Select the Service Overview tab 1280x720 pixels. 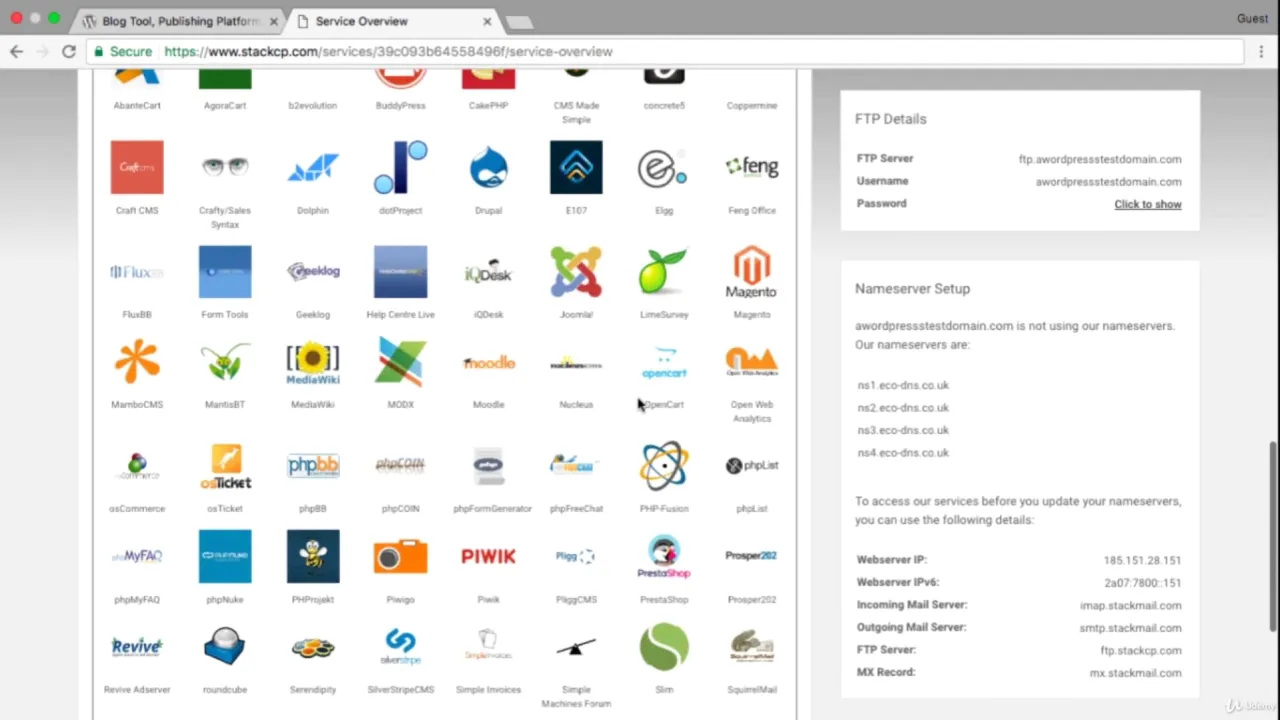pos(392,21)
